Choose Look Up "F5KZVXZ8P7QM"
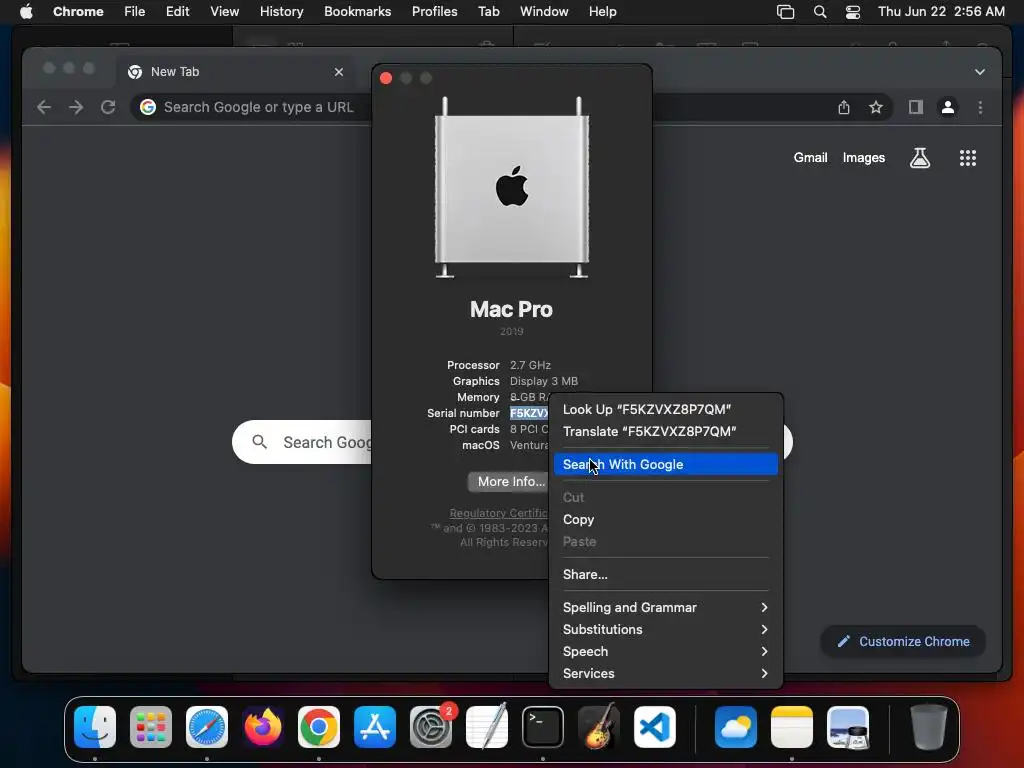This screenshot has width=1024, height=768. click(x=665, y=409)
